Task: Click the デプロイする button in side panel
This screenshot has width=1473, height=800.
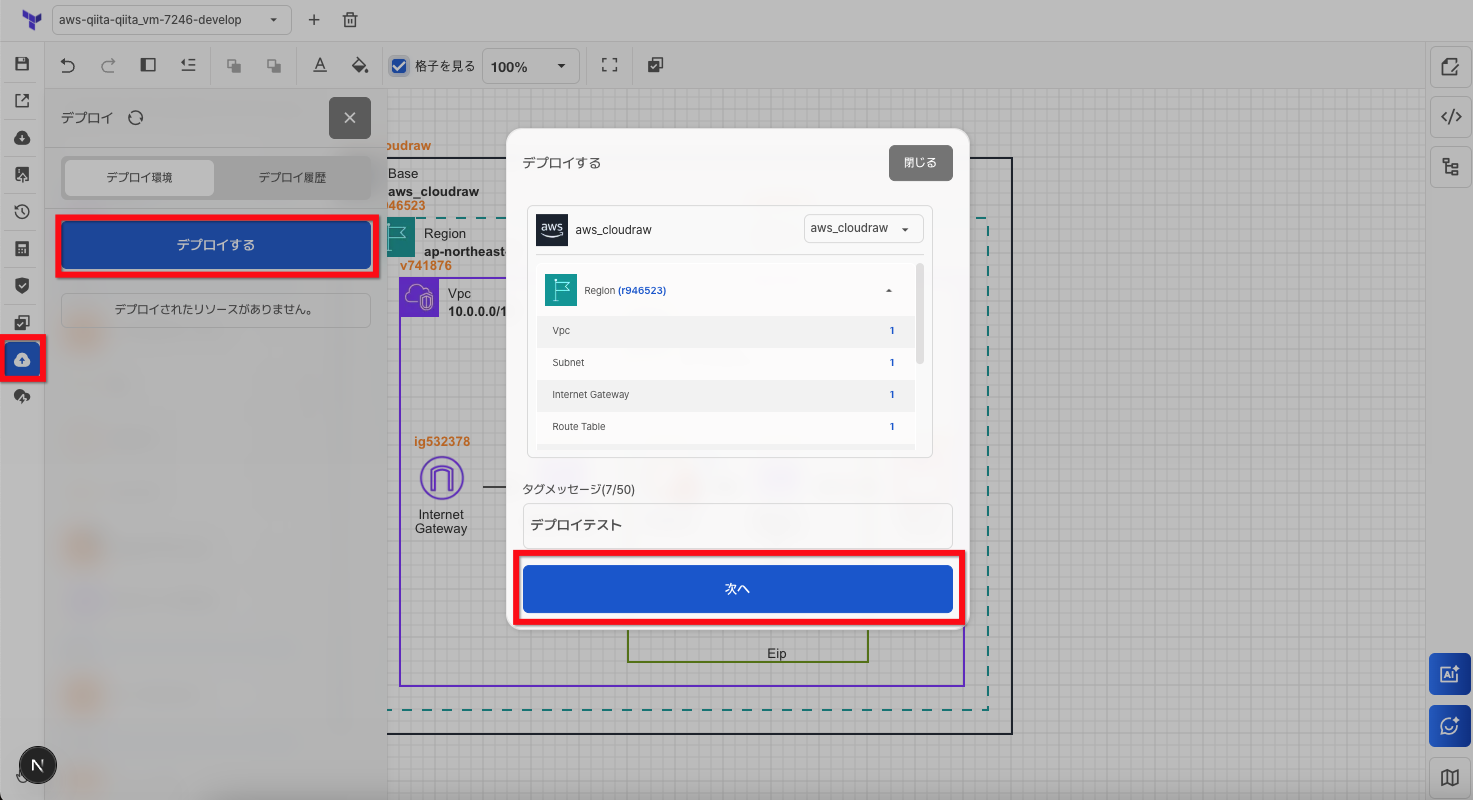Action: point(216,245)
